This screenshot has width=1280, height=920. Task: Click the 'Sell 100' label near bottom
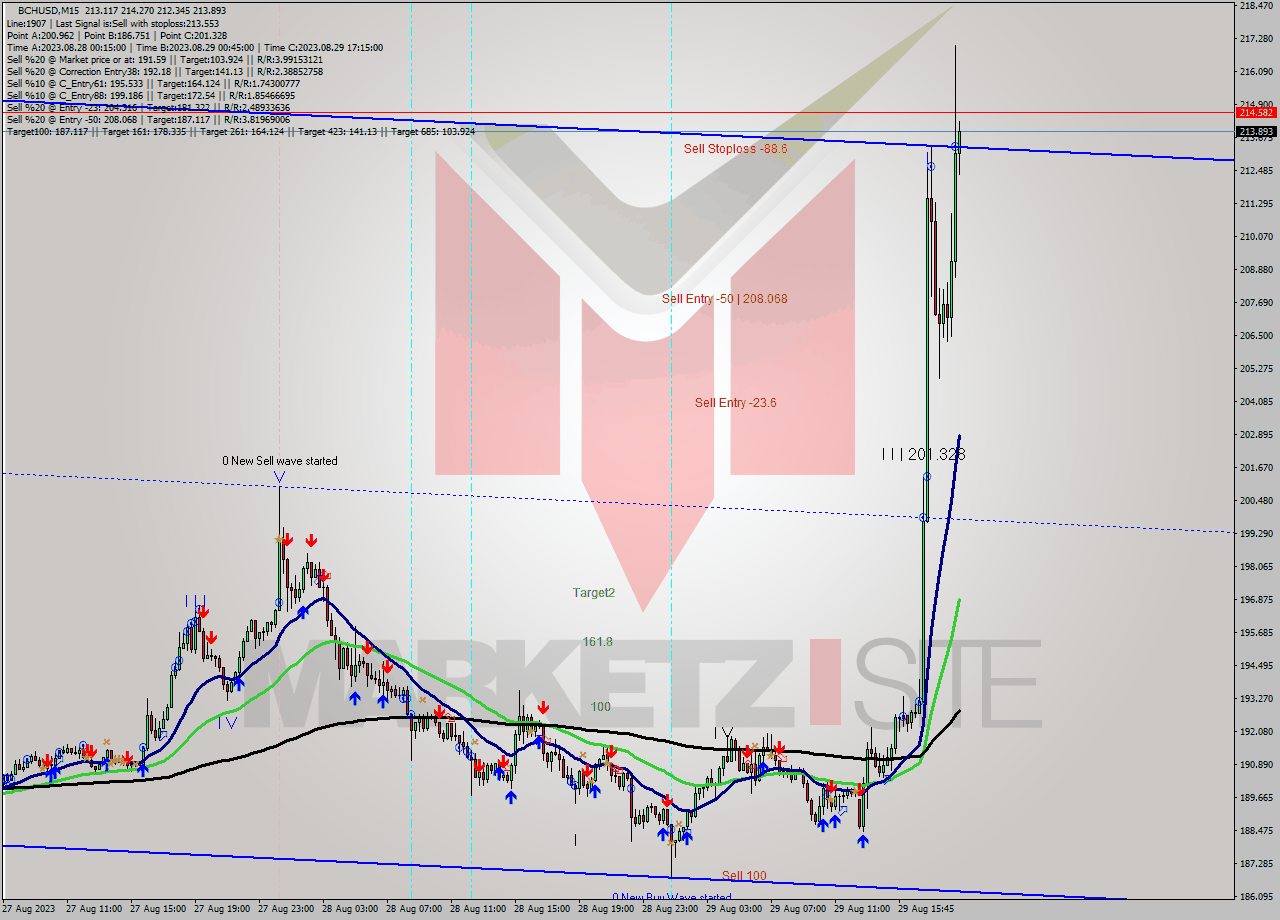tap(744, 876)
